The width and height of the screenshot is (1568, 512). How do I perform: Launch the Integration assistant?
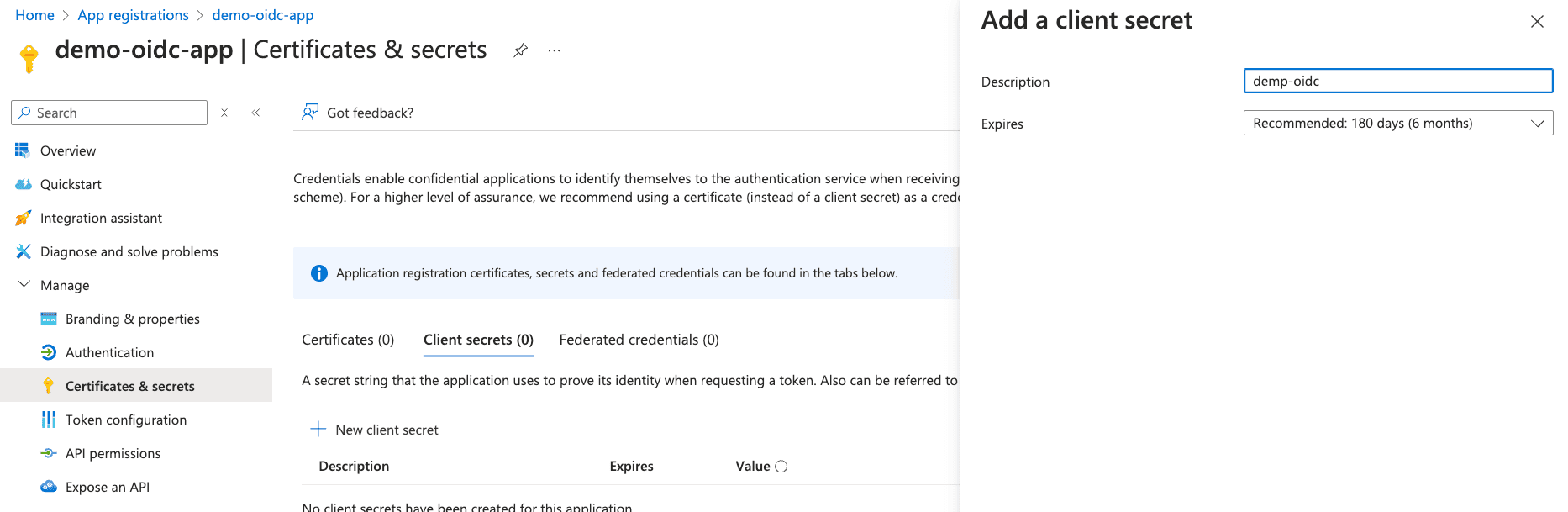point(101,217)
